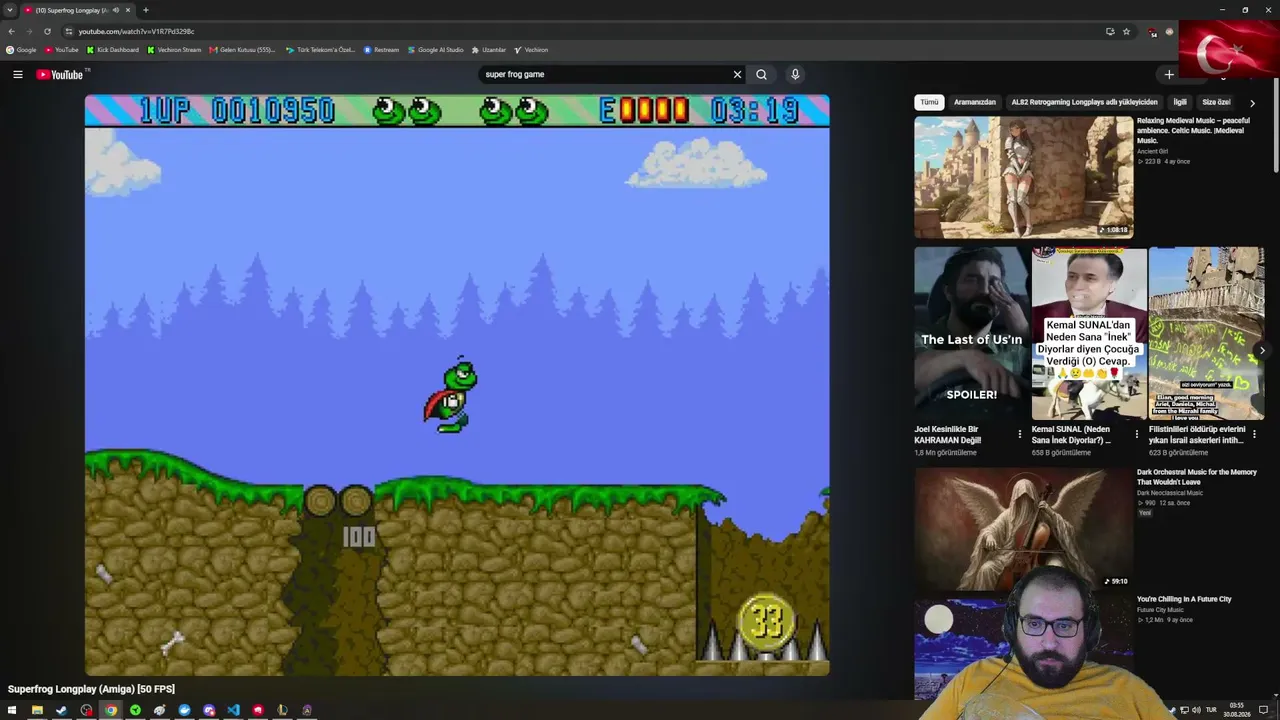The width and height of the screenshot is (1280, 720).
Task: Open more options for Filistinlileri short
Action: 1254,434
